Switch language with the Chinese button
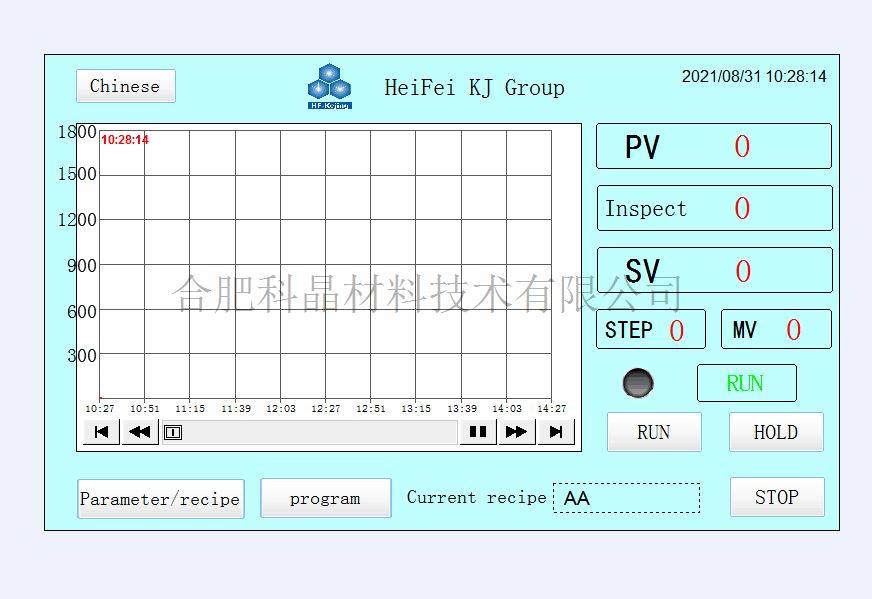This screenshot has height=599, width=872. [x=125, y=86]
